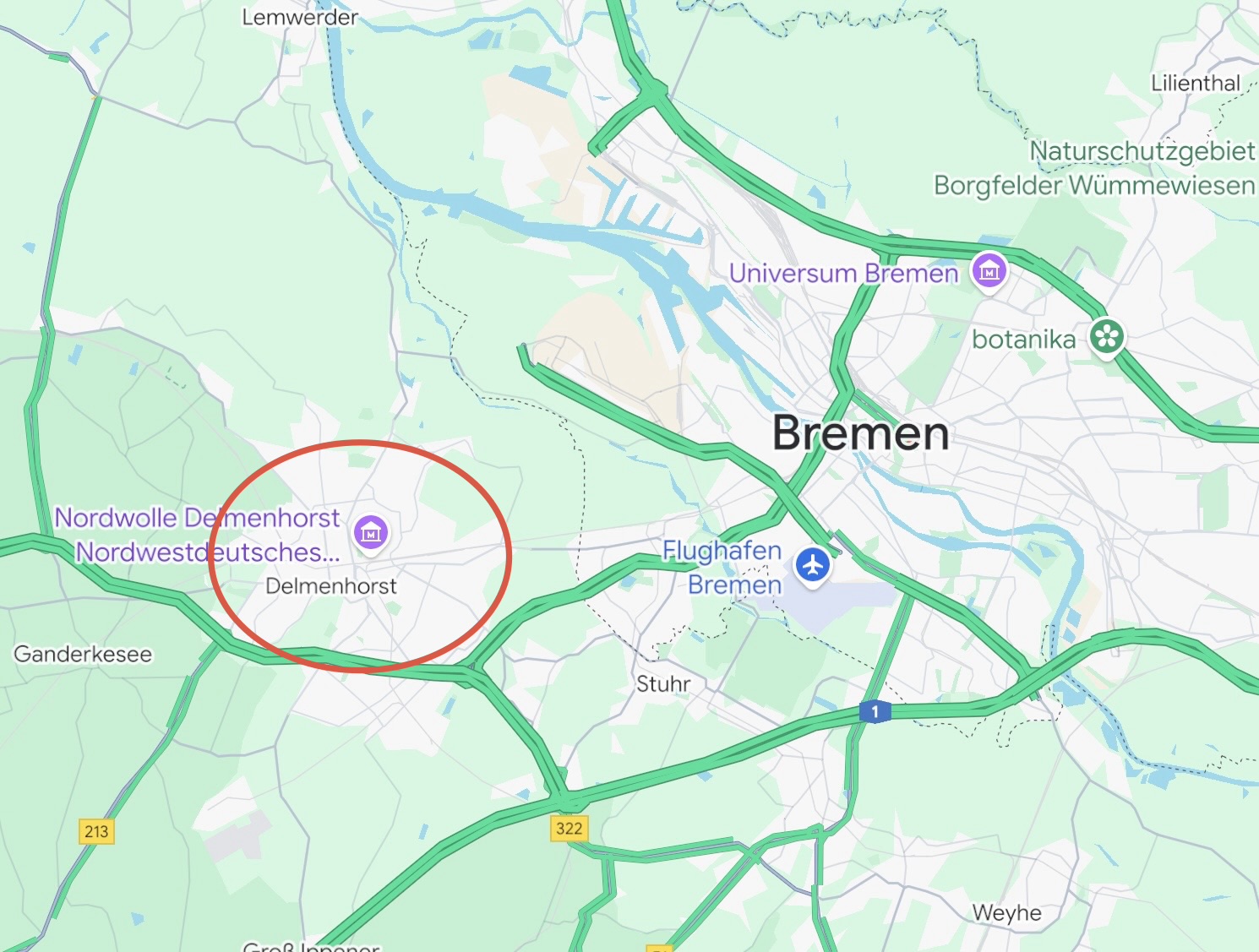Click the Delmenhorst town label
Viewport: 1259px width, 952px height.
click(330, 585)
